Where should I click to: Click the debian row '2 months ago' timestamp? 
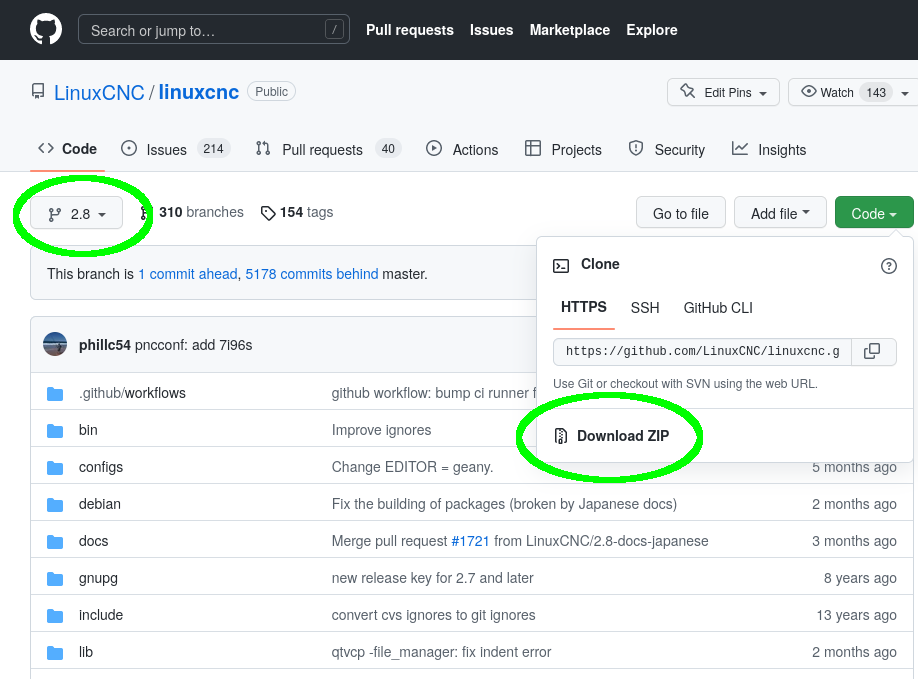pyautogui.click(x=854, y=503)
